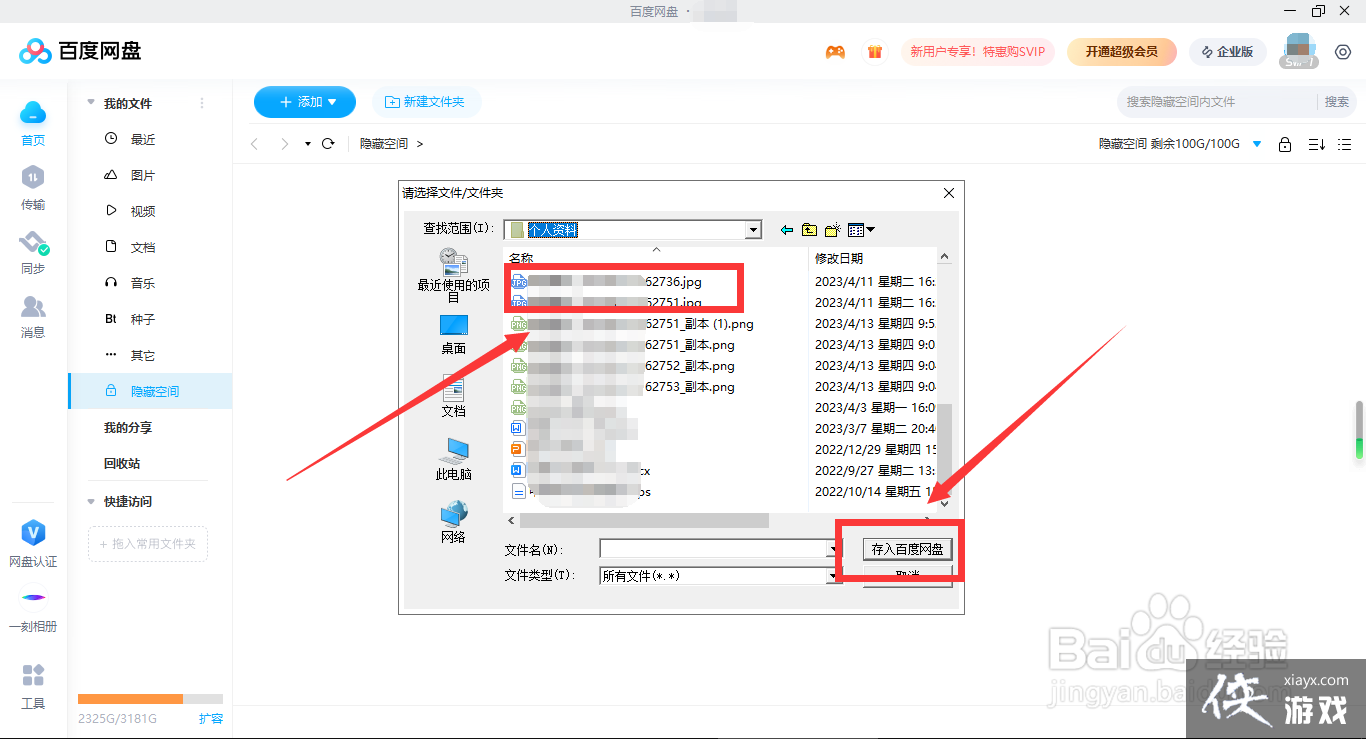Click the 拖入常用文件夹 placeholder box

click(x=148, y=544)
